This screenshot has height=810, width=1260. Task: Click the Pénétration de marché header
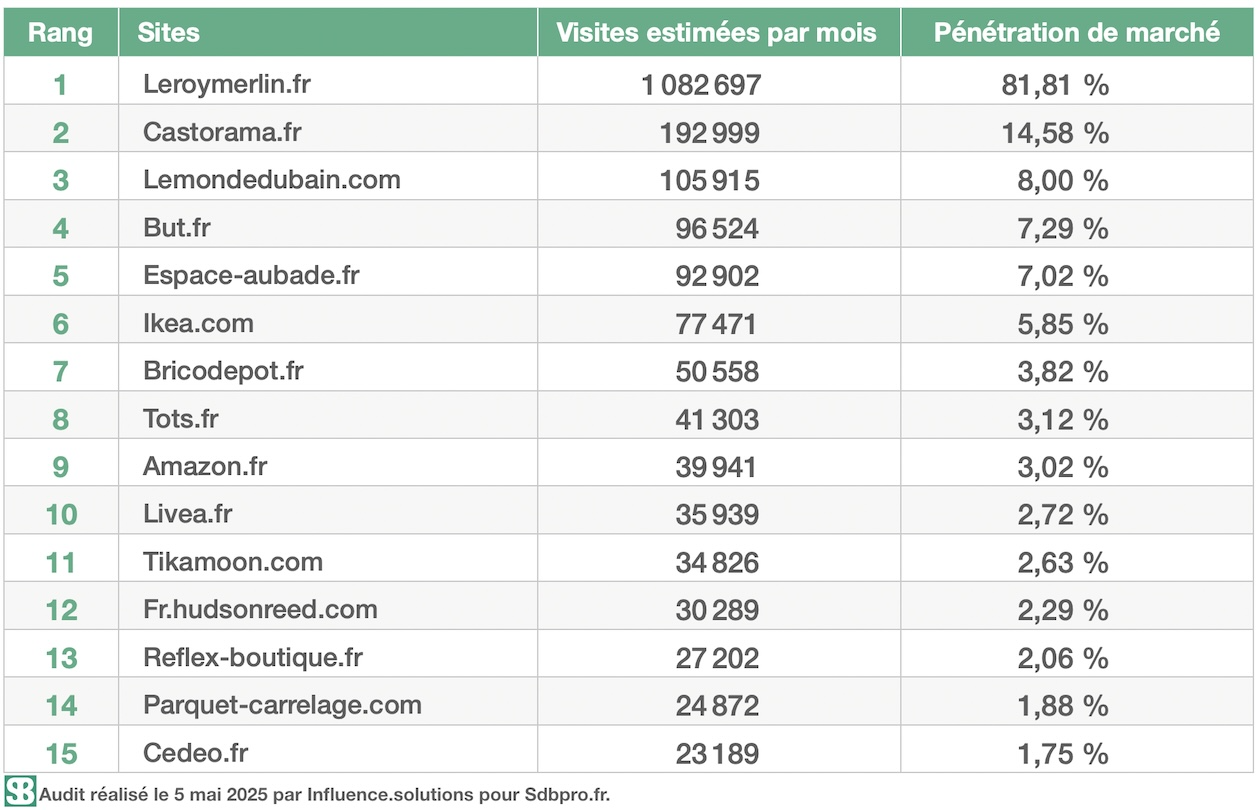coord(1077,32)
